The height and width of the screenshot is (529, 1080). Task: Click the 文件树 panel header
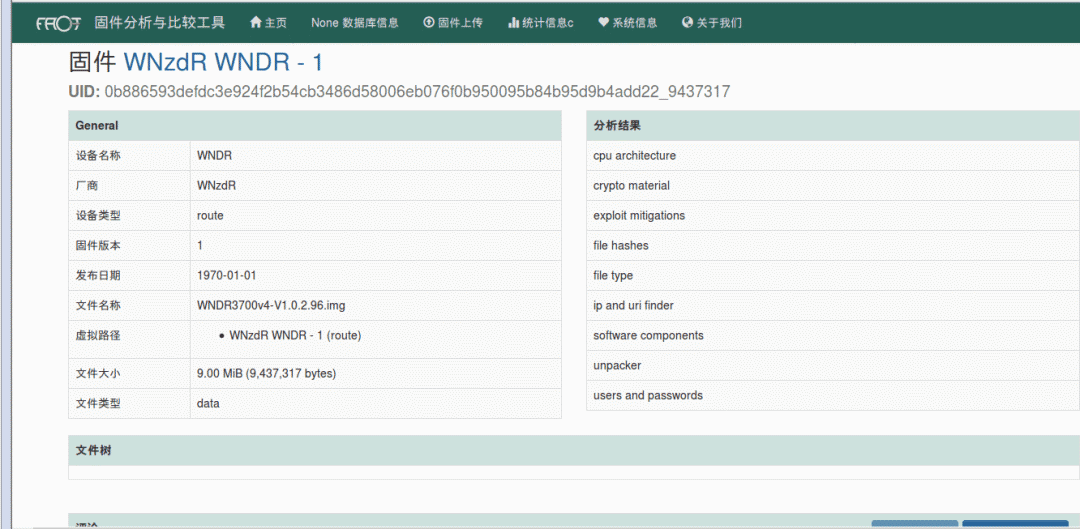click(574, 450)
